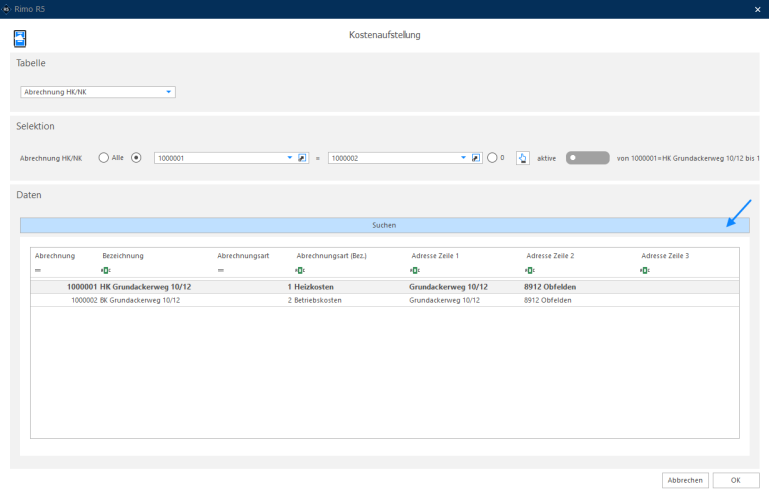
Task: Sort by the Adresse Zeile 2 column header
Action: click(x=550, y=256)
